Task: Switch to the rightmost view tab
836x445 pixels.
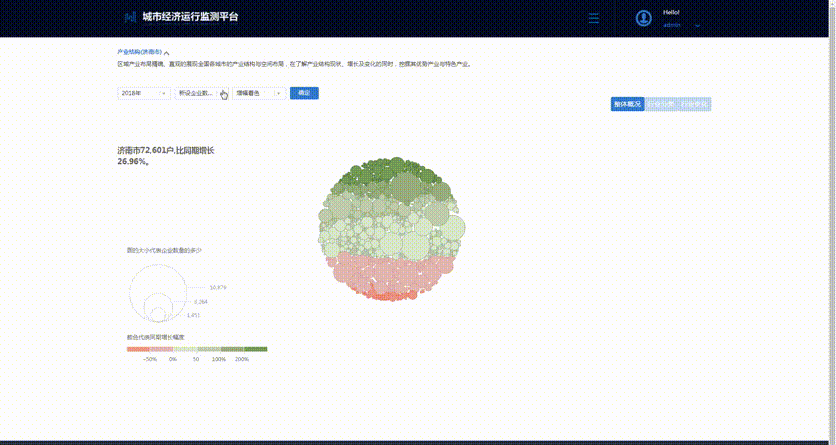Action: pyautogui.click(x=694, y=104)
